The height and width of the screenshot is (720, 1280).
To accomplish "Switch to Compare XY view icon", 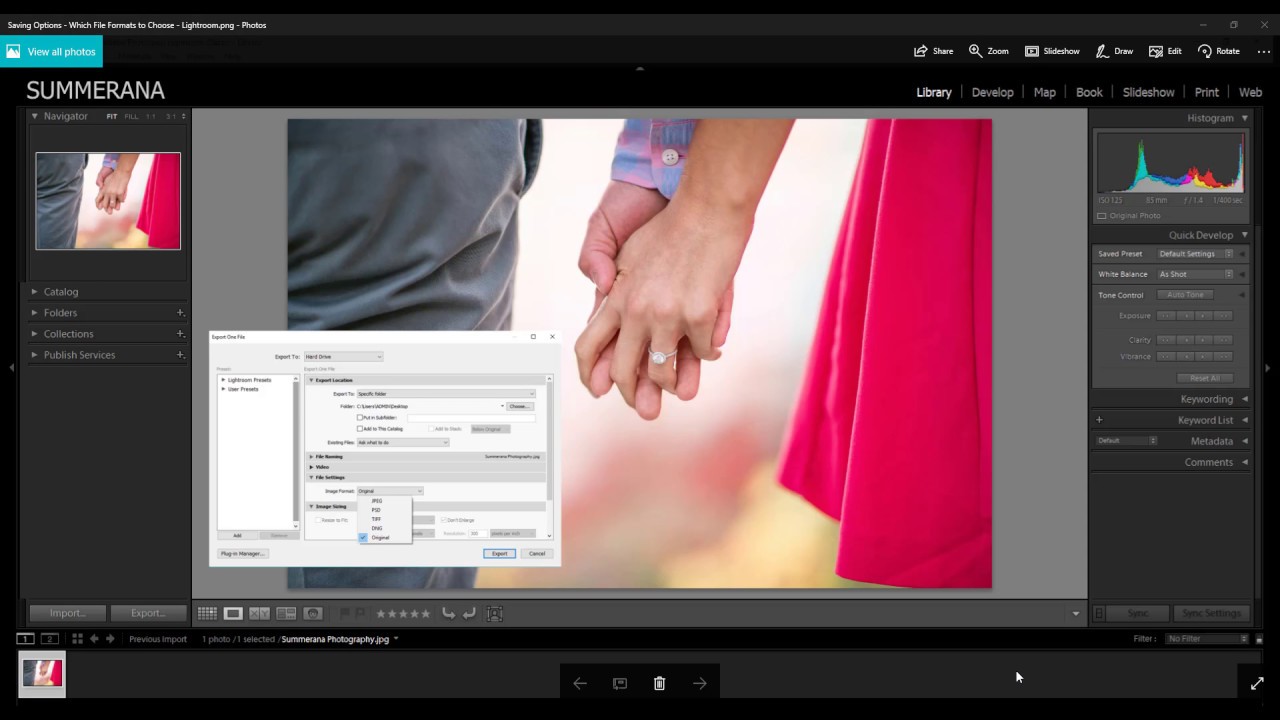I will (259, 614).
